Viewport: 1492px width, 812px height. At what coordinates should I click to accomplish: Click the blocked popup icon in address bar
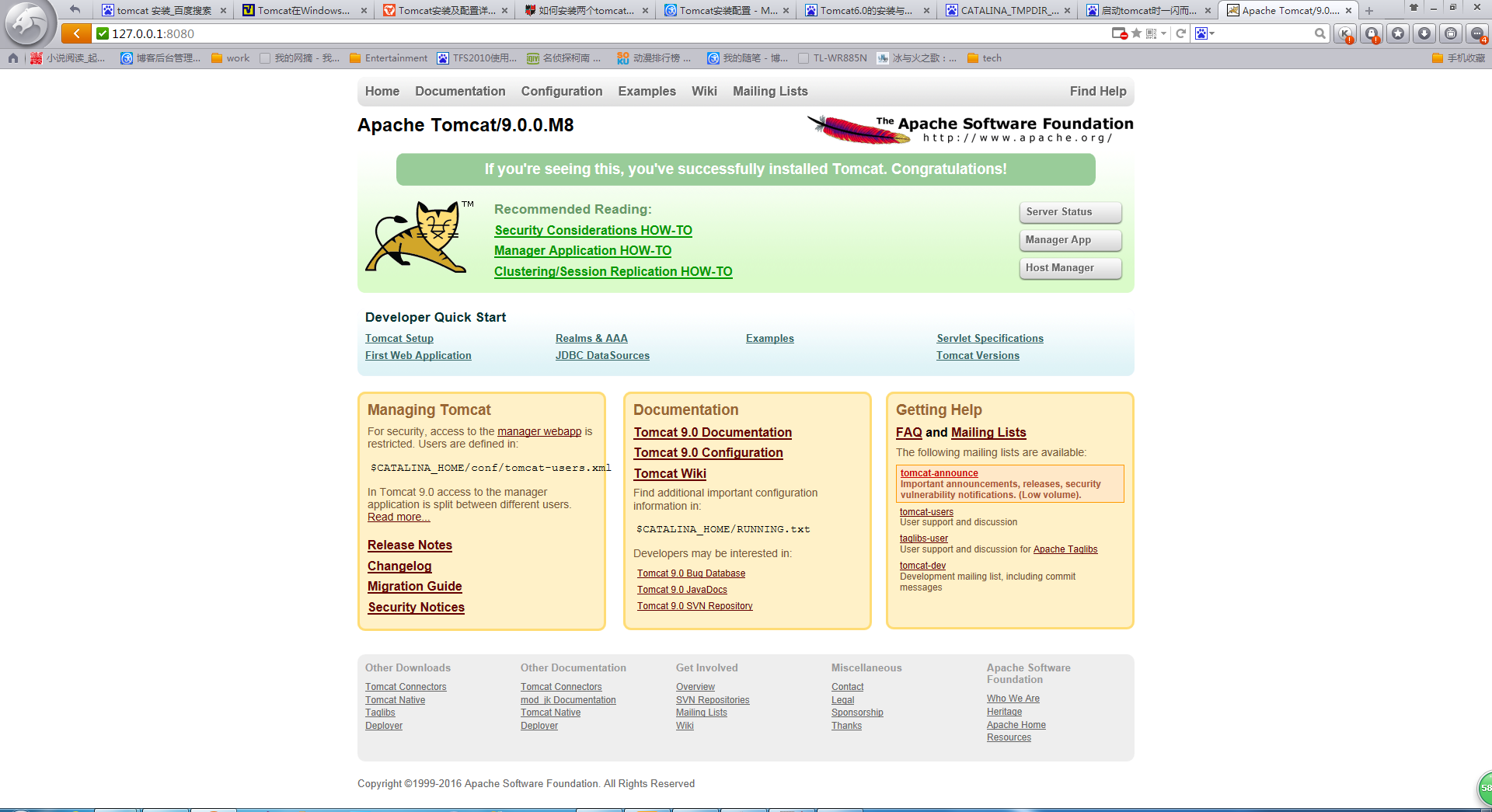(1119, 33)
